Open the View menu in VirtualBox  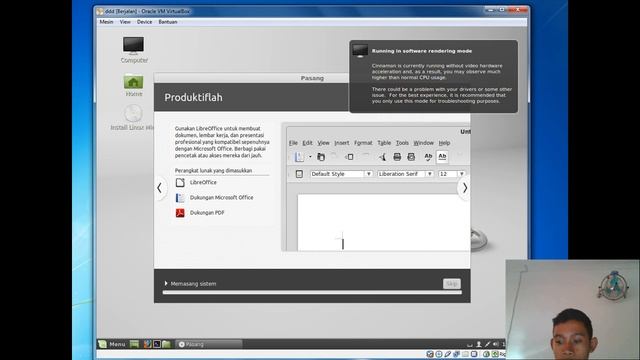pyautogui.click(x=125, y=22)
